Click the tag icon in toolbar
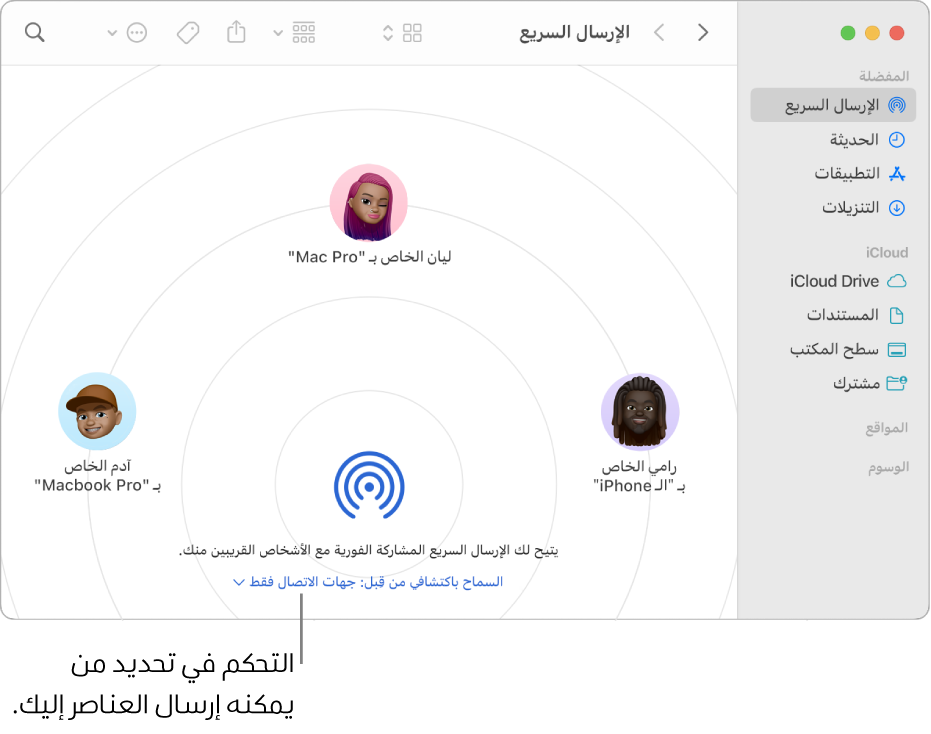 click(x=188, y=33)
